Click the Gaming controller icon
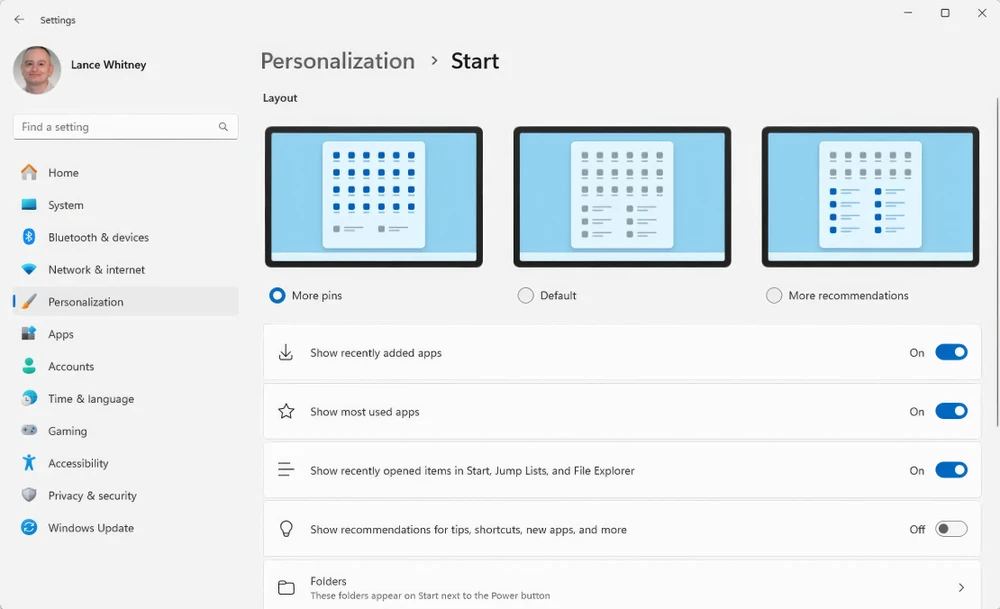Screen dimensions: 1000x609 pos(29,431)
